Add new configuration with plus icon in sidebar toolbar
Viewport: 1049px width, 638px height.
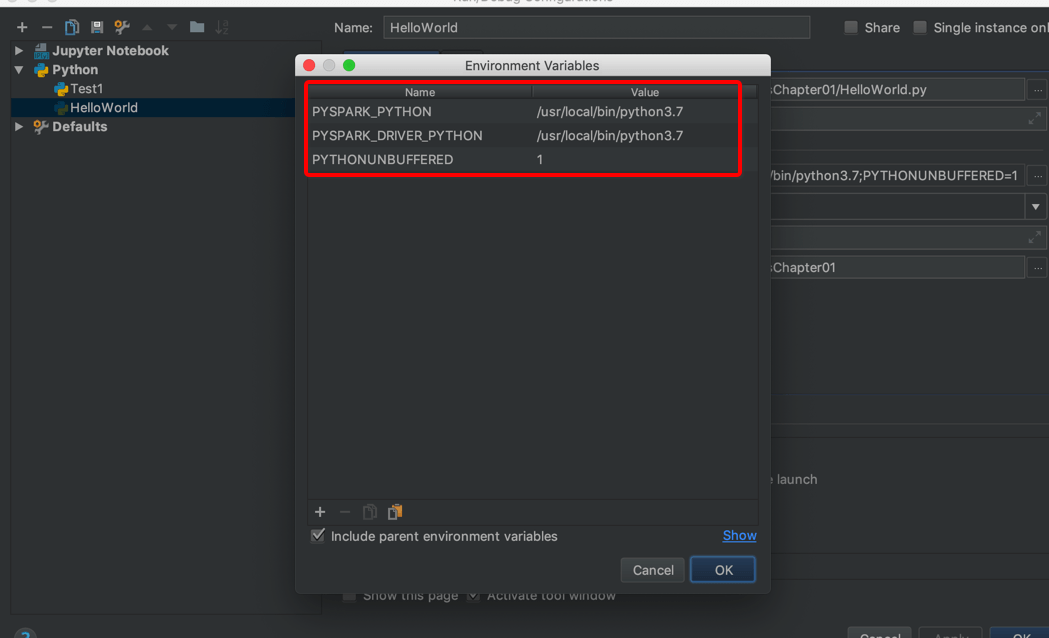(x=22, y=27)
